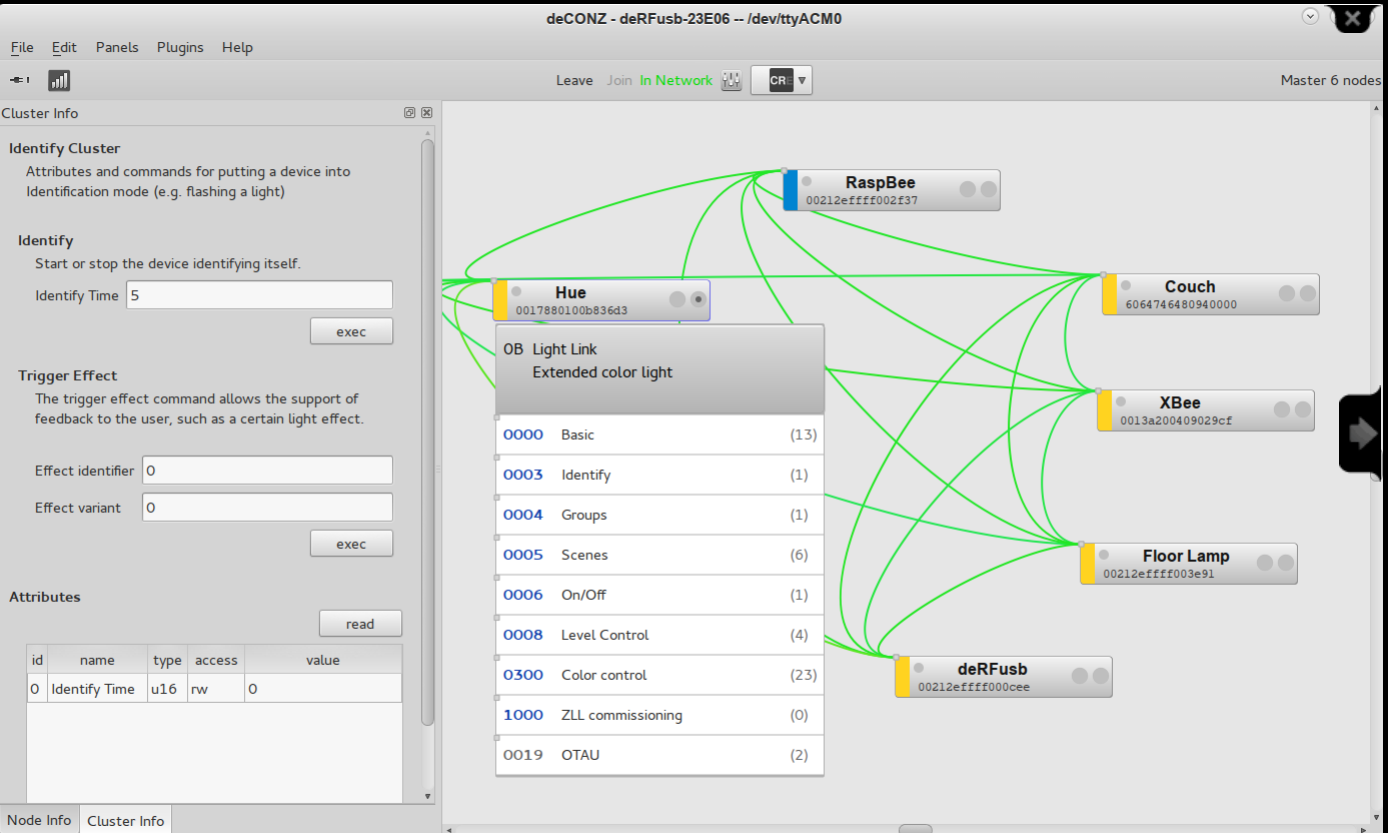Open the Plugins menu
The image size is (1388, 833).
(180, 47)
